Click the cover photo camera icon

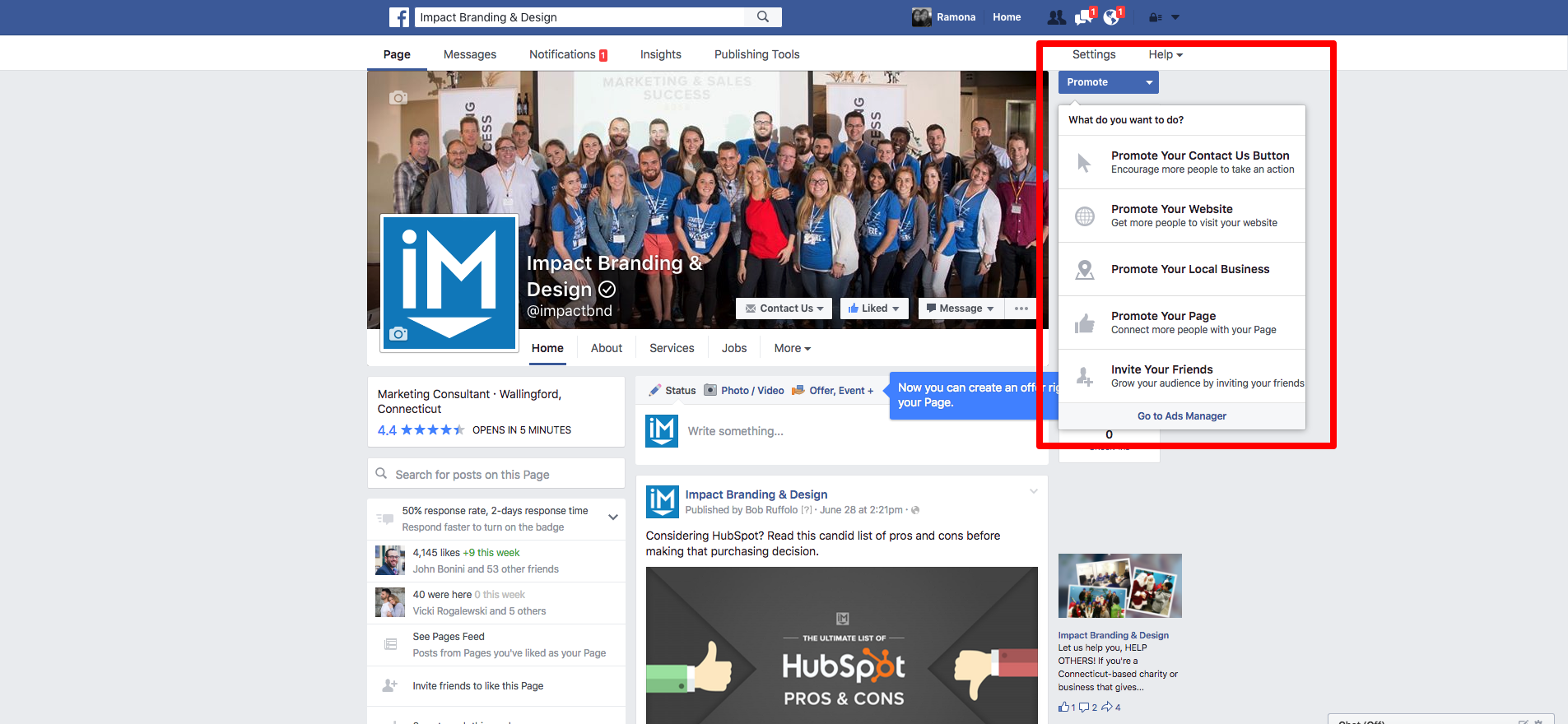pyautogui.click(x=398, y=98)
